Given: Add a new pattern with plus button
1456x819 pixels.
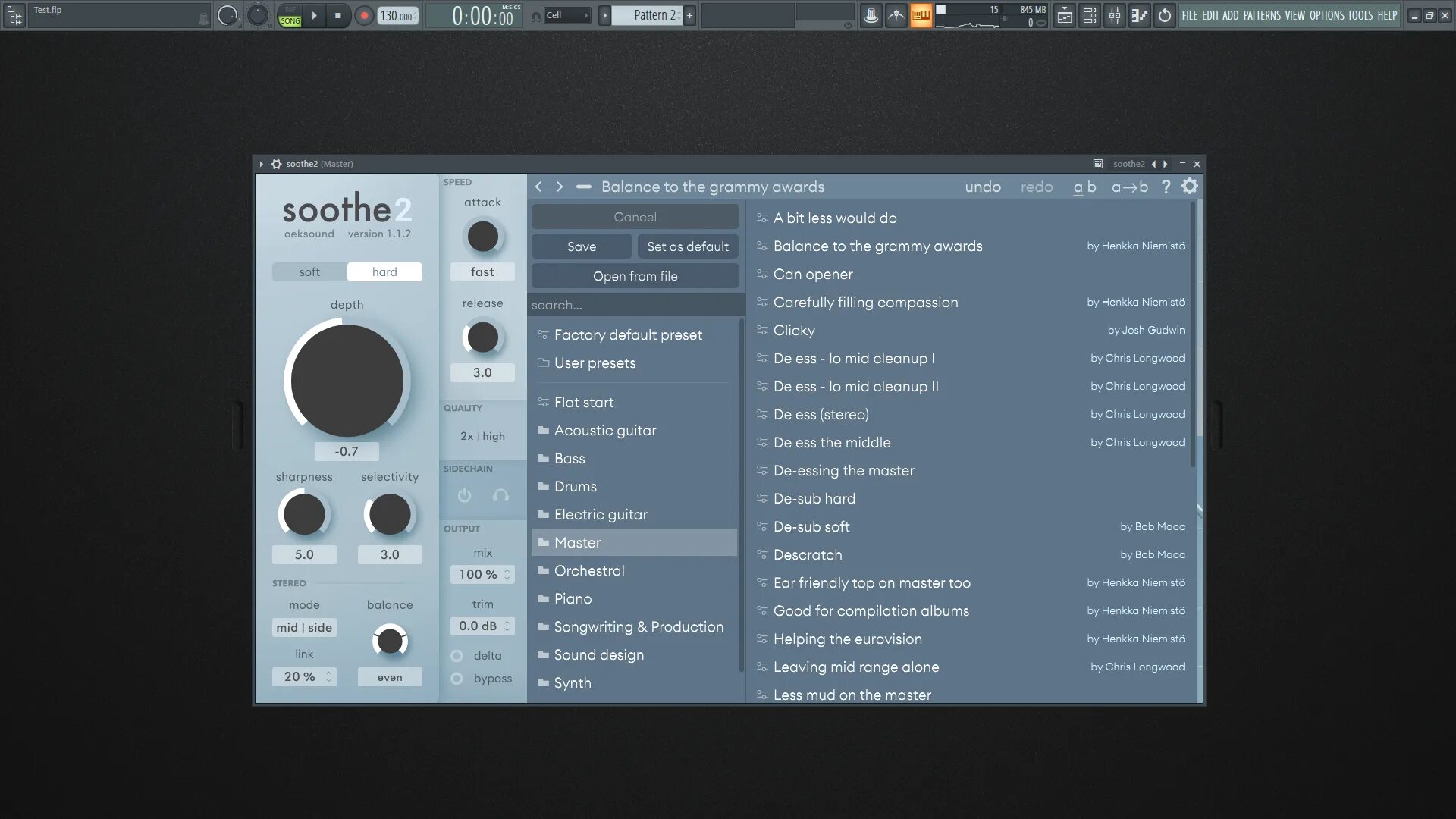Looking at the screenshot, I should point(689,15).
